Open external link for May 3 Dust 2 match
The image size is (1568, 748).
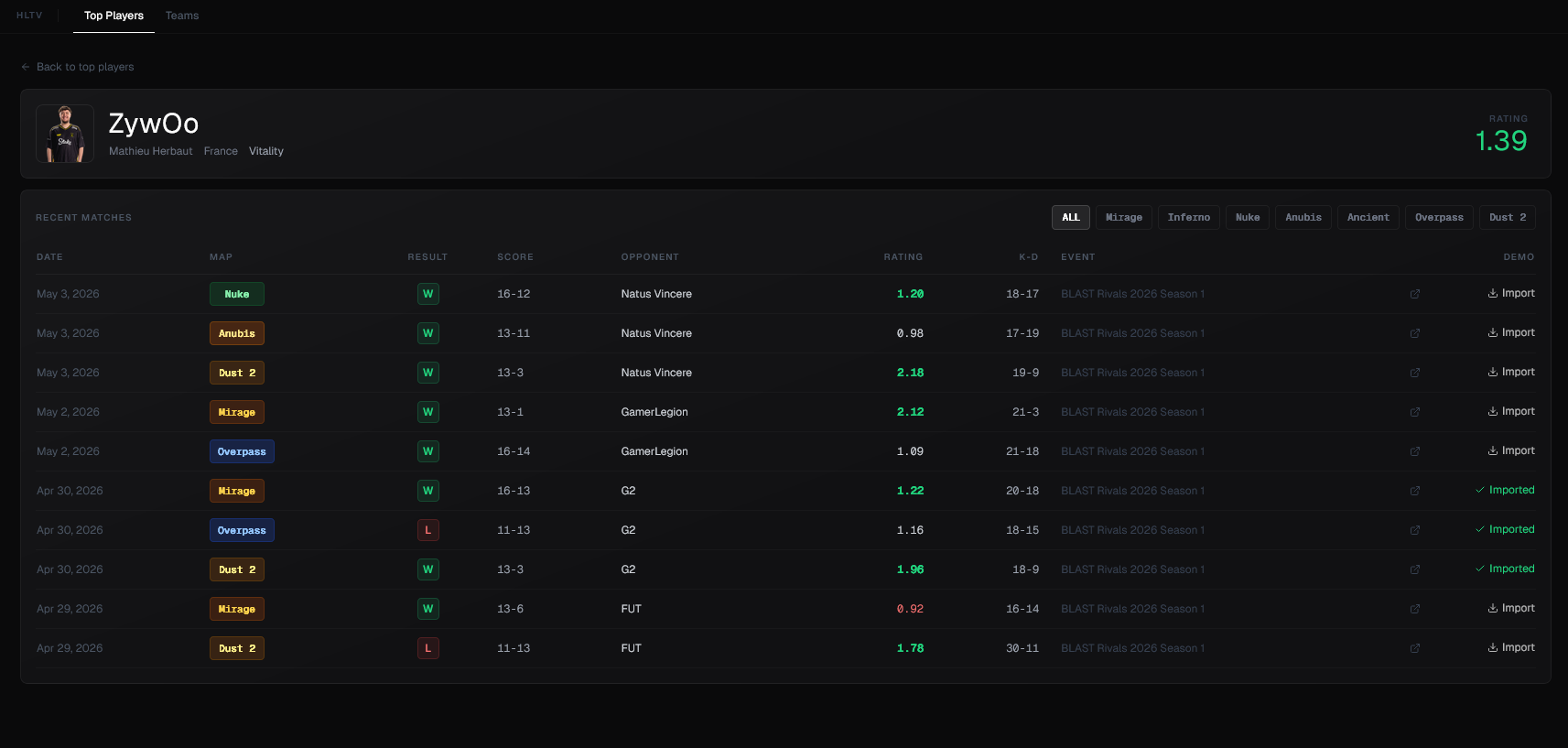coord(1414,373)
